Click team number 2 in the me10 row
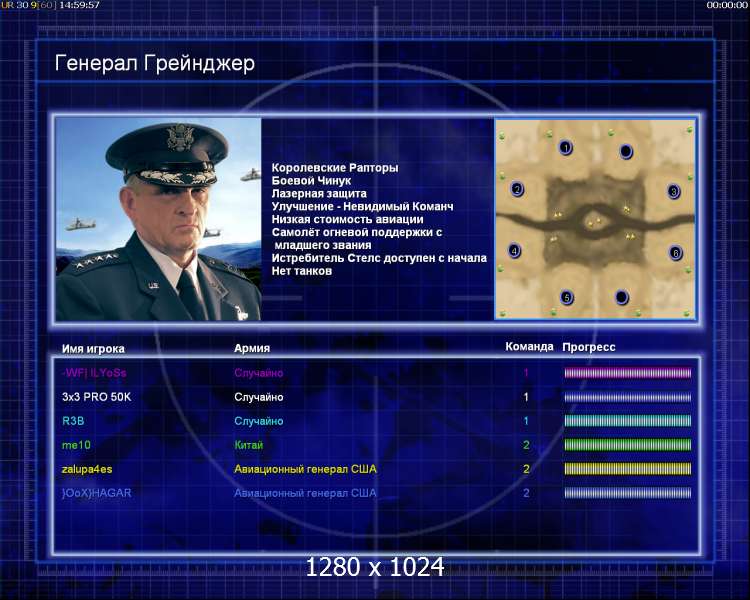Image resolution: width=750 pixels, height=600 pixels. 526,445
